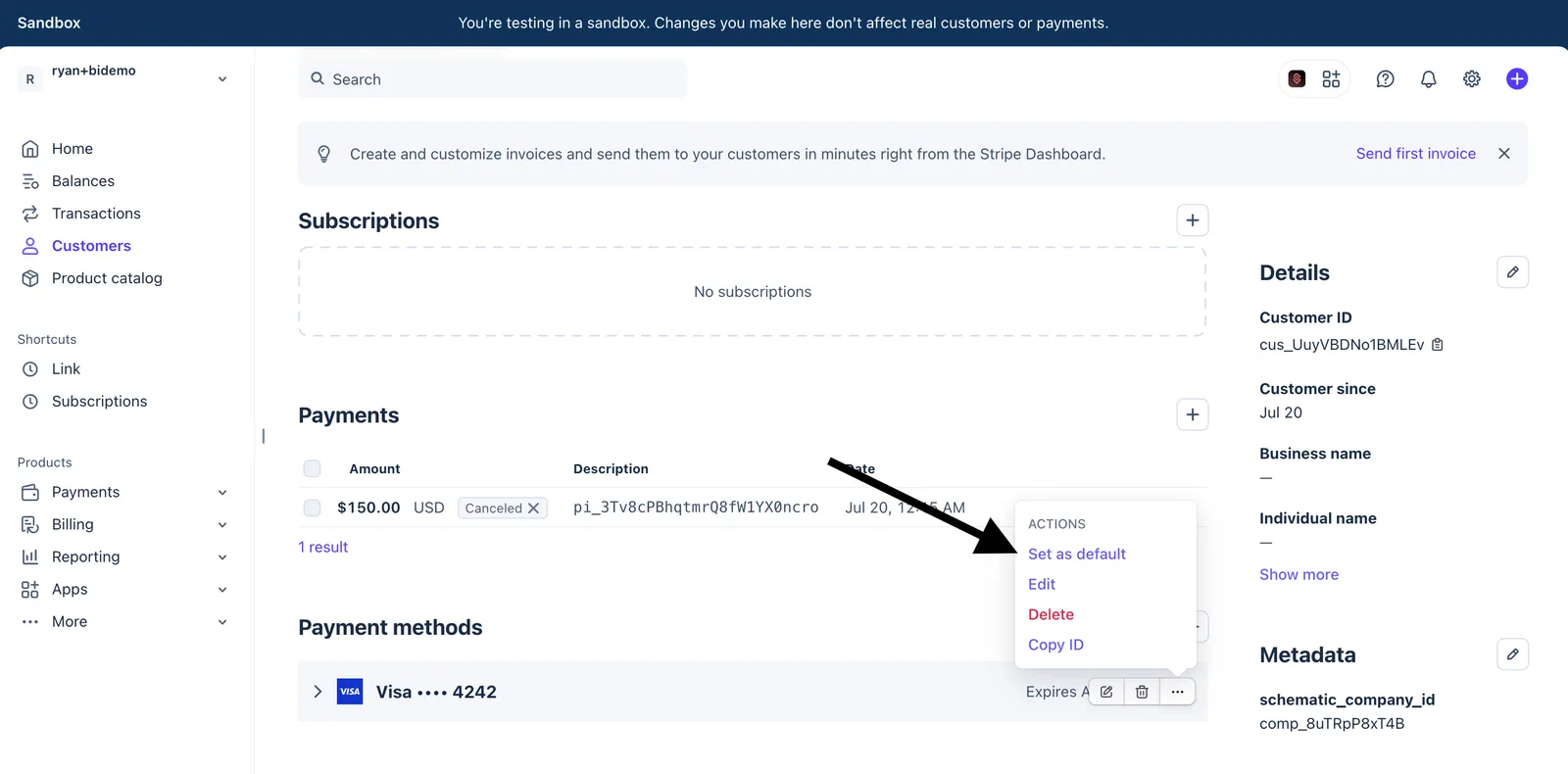Add a new subscription with plus button
Viewport: 1568px width, 774px height.
(1193, 220)
